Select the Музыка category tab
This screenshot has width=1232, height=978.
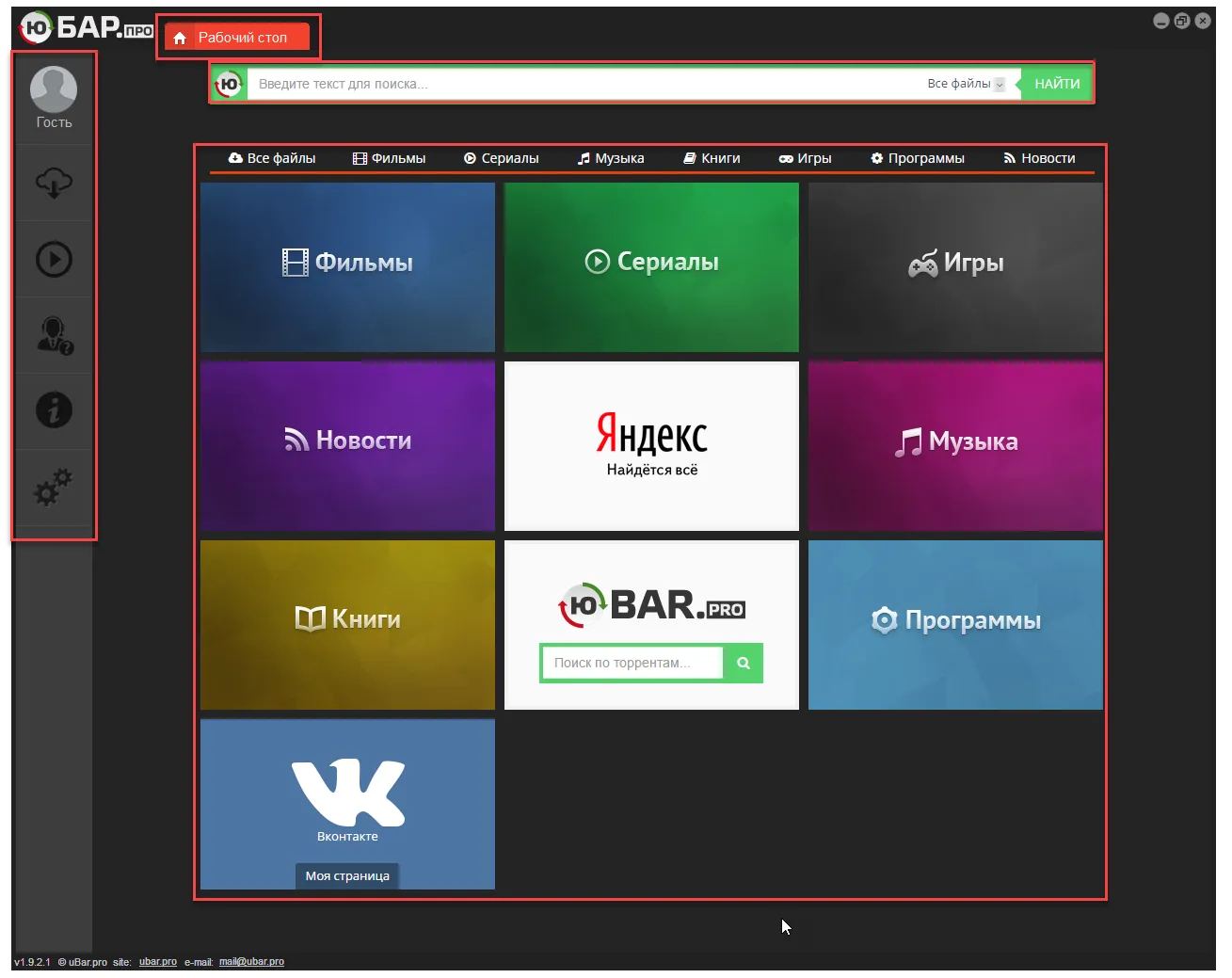[x=611, y=158]
